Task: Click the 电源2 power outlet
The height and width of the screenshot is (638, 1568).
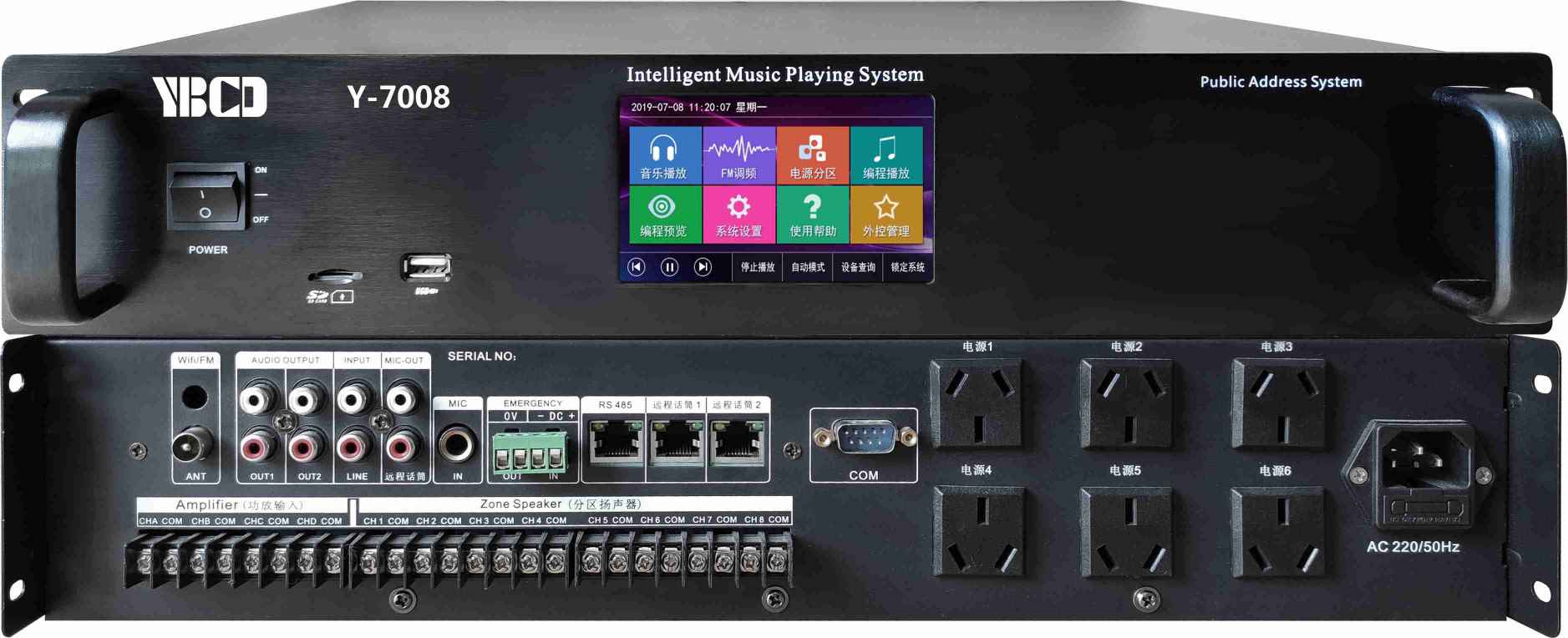Action: click(1127, 404)
